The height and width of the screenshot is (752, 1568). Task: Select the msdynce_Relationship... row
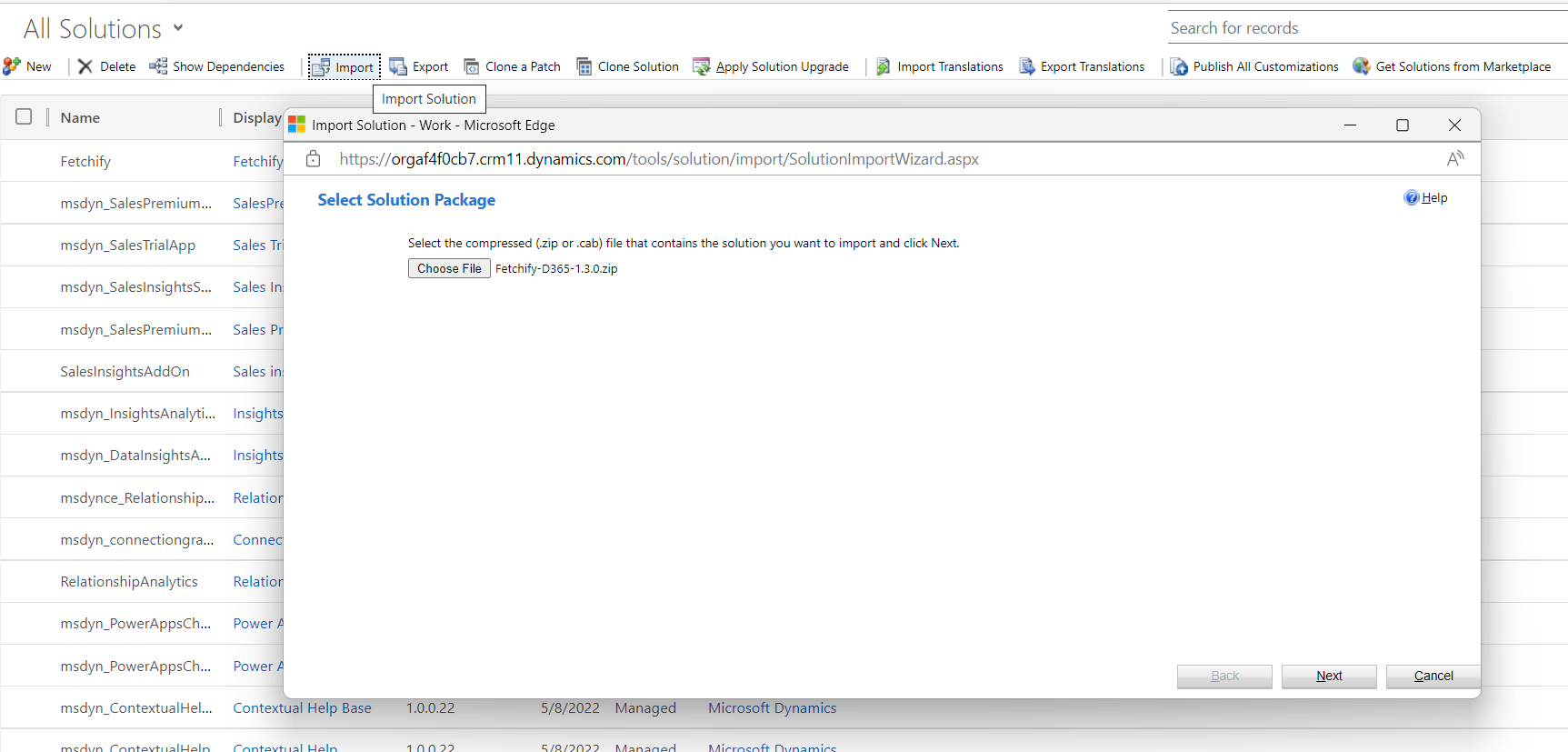[x=137, y=497]
